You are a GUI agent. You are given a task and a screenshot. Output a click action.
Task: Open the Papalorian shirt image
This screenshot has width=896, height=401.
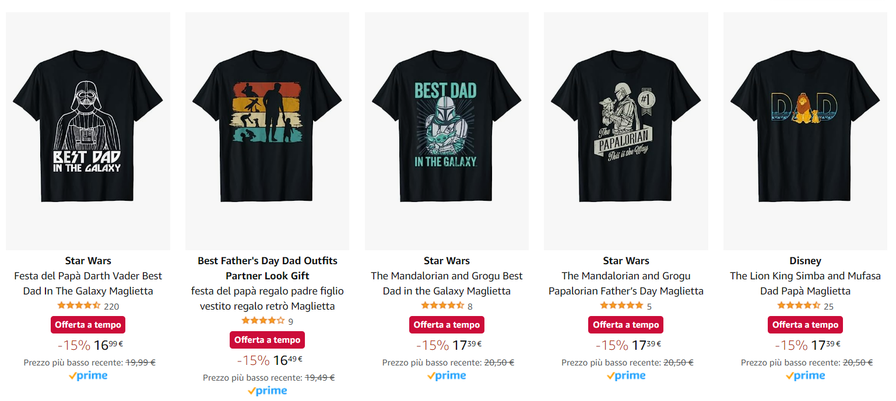[x=626, y=130]
